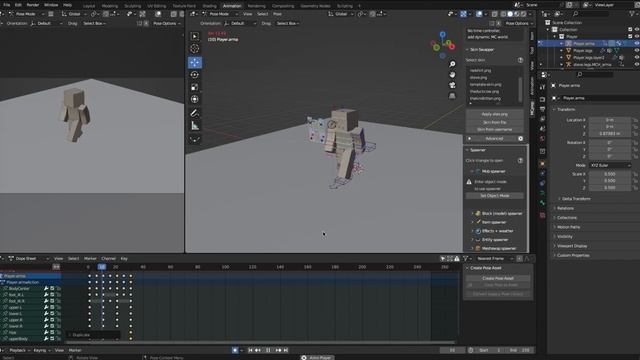Click the Skin from username button
The width and height of the screenshot is (640, 360).
[495, 129]
